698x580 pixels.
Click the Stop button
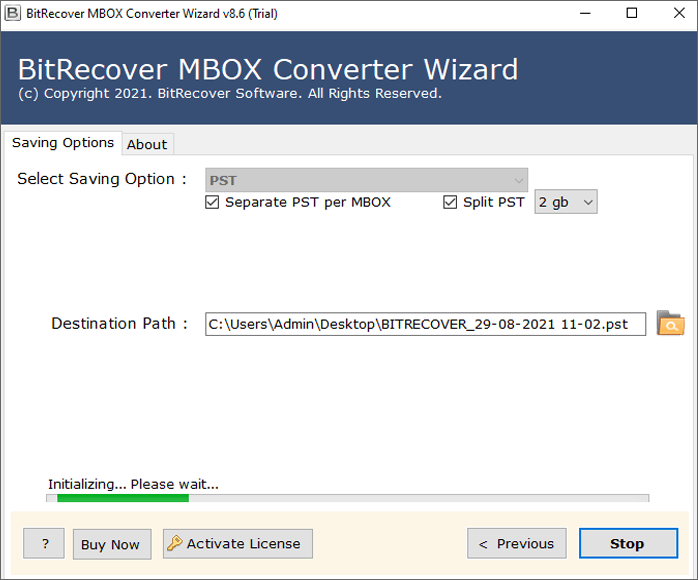click(x=628, y=543)
